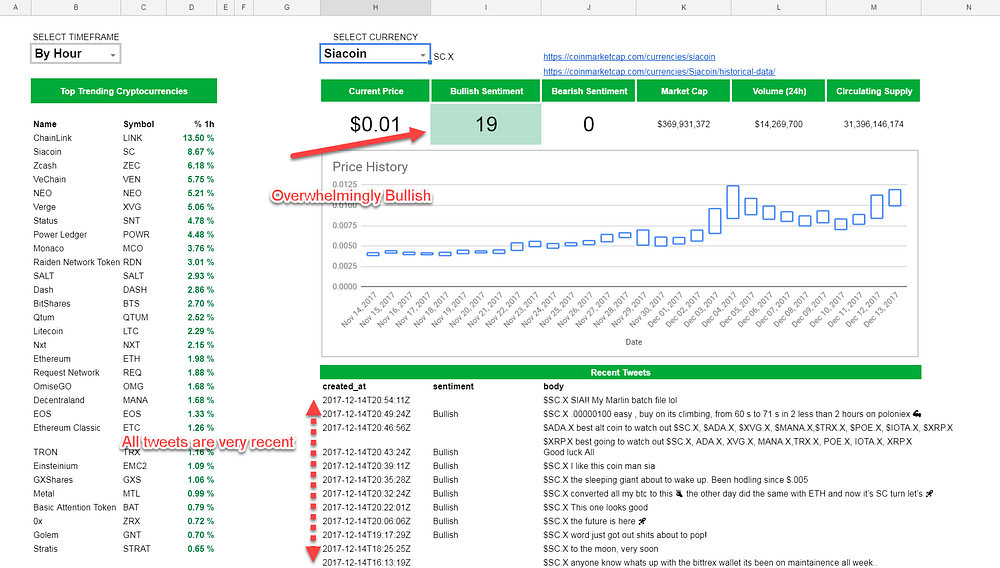Select the Raiden Network Token name cell
Image resolution: width=1000 pixels, height=568 pixels.
(x=77, y=262)
